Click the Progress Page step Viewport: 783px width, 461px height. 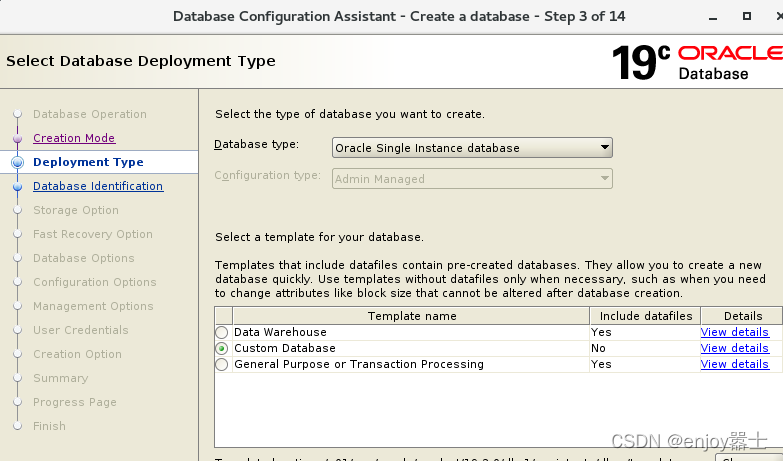(75, 402)
